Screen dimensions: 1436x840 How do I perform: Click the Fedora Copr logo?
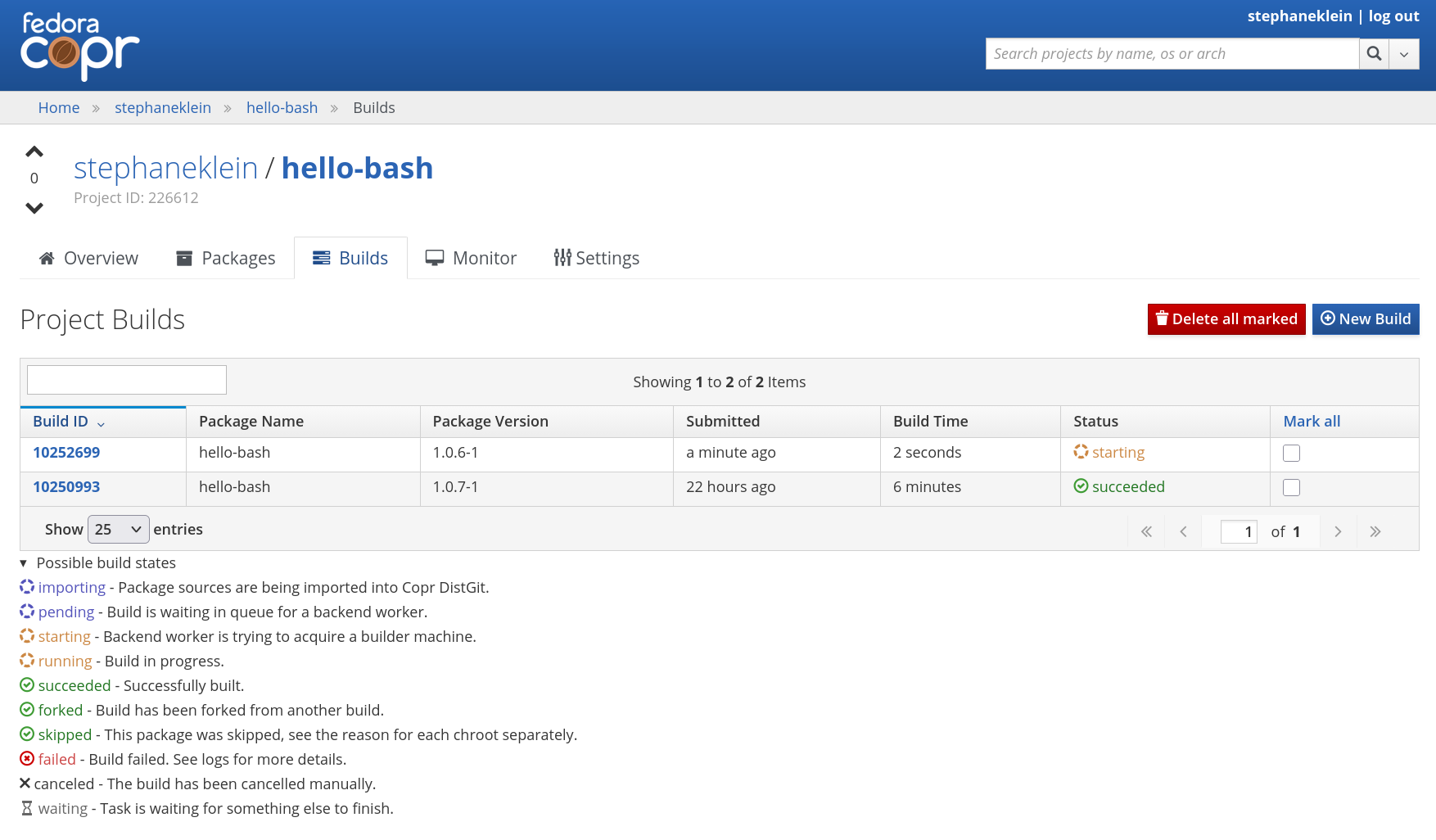79,46
